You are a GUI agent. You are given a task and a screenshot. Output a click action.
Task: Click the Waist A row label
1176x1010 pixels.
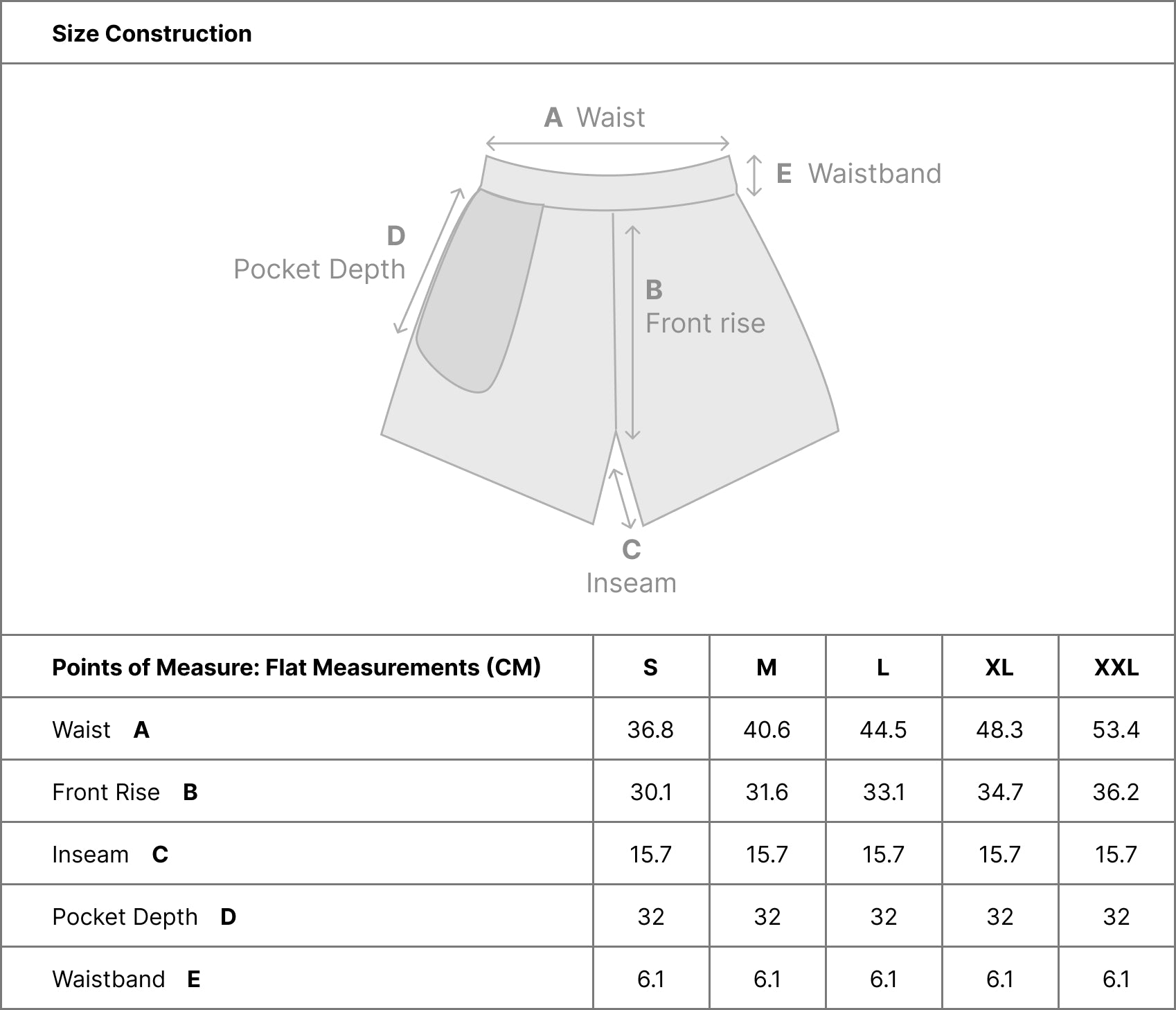tap(101, 729)
